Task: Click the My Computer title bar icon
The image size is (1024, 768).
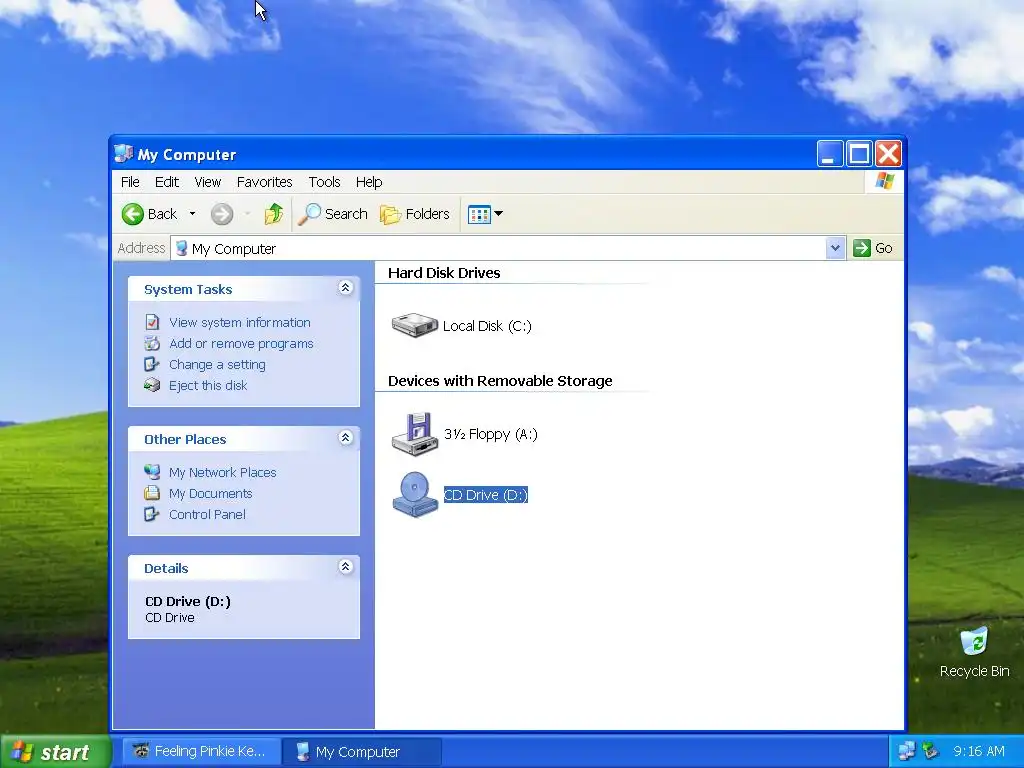Action: [123, 154]
